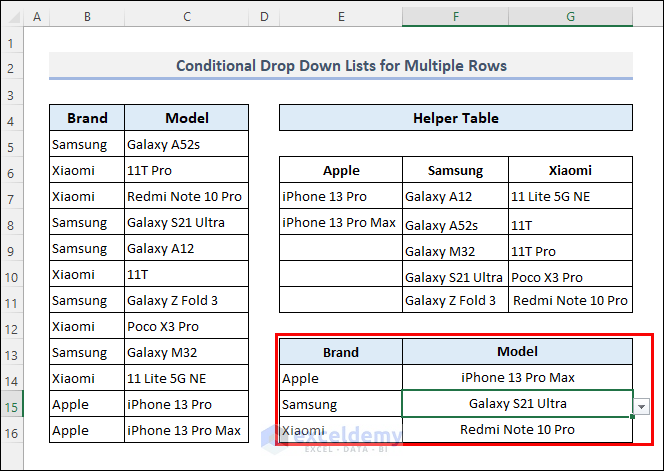664x471 pixels.
Task: Select cell 'Galaxy S21 Ultra' in column C
Action: (186, 222)
